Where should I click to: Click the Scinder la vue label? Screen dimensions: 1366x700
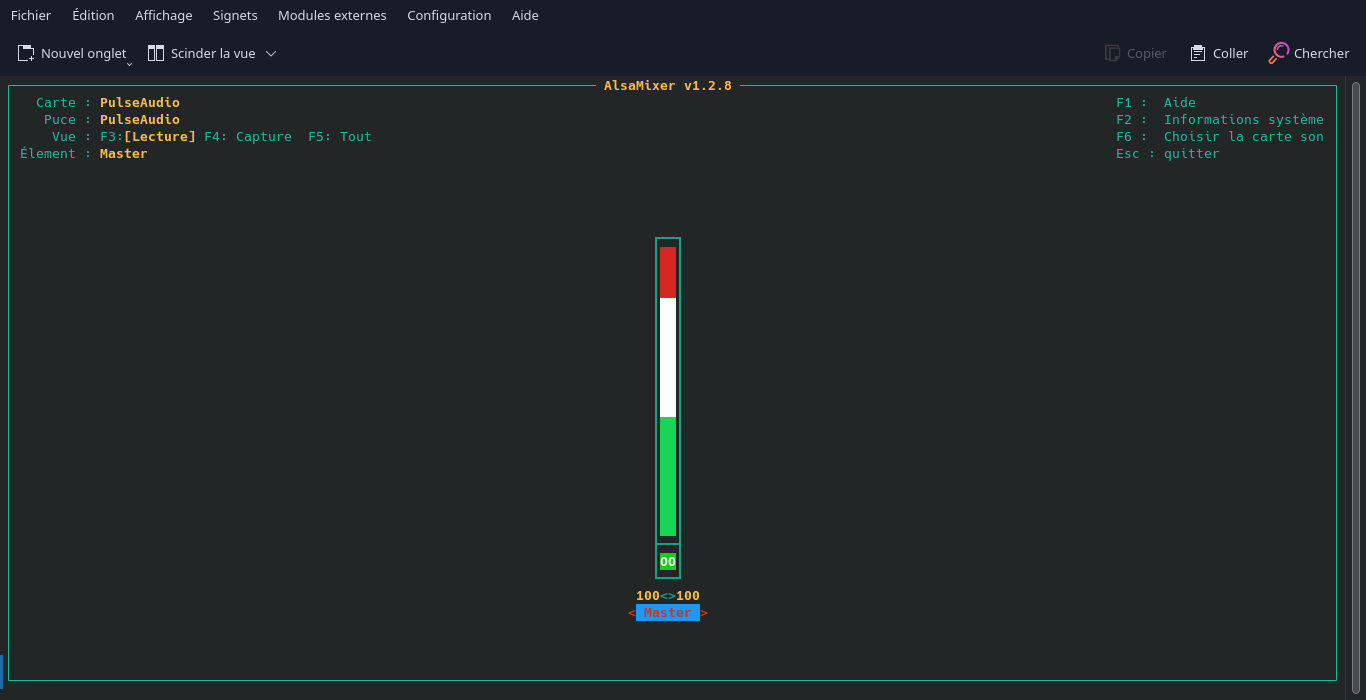pyautogui.click(x=213, y=53)
